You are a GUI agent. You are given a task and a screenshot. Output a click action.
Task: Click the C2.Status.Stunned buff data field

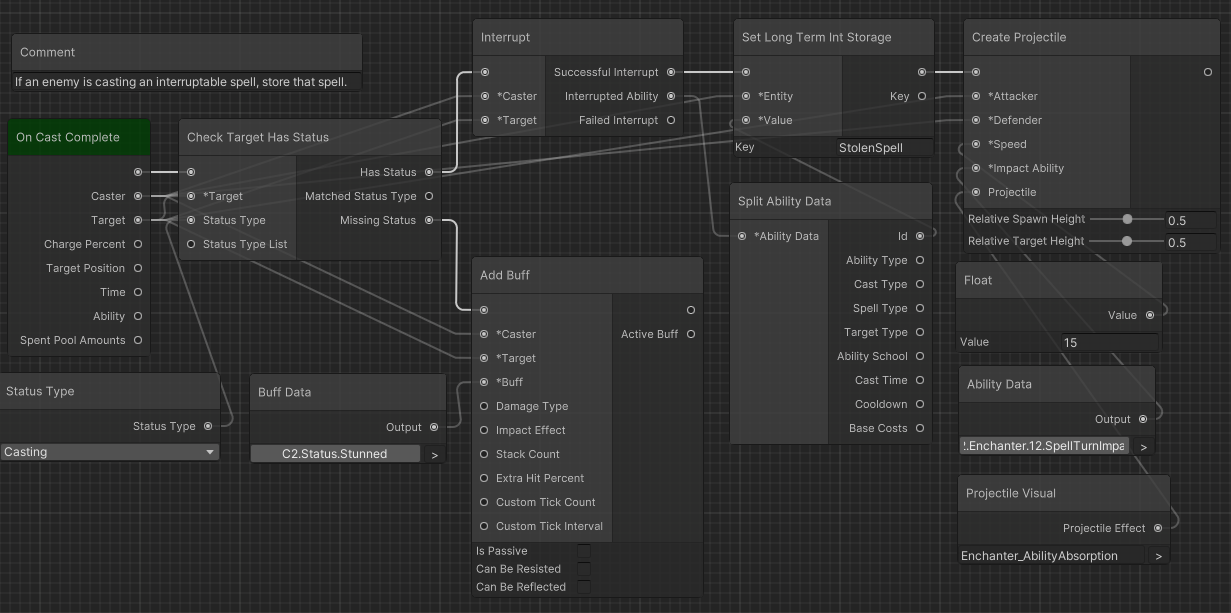click(x=335, y=454)
